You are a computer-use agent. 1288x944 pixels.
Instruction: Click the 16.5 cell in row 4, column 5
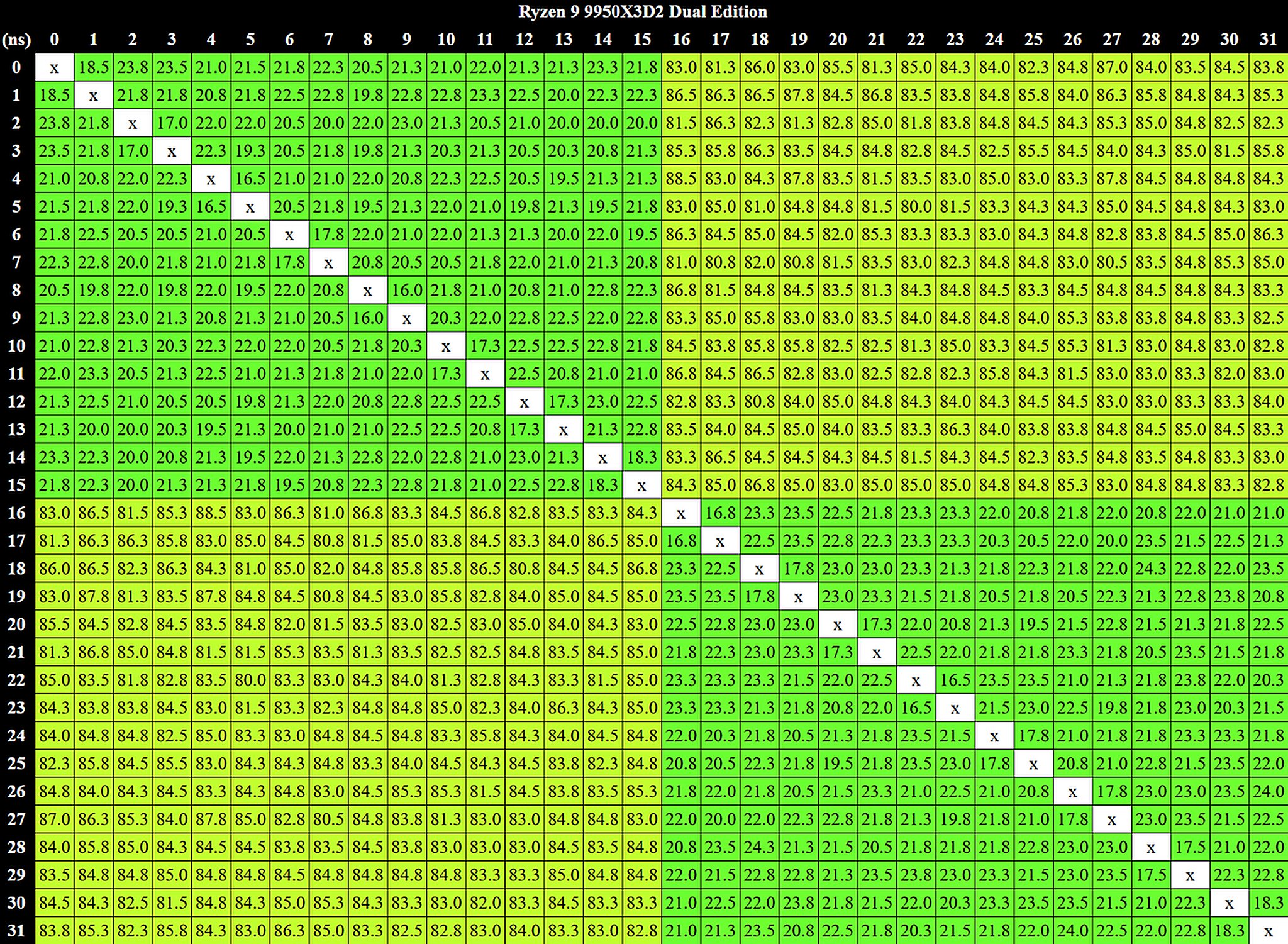coord(250,179)
